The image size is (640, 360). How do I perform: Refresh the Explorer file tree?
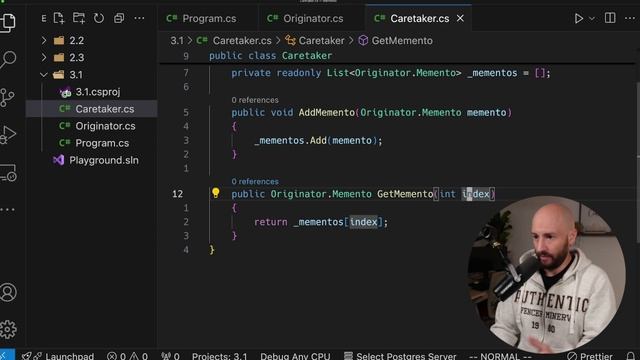[99, 18]
